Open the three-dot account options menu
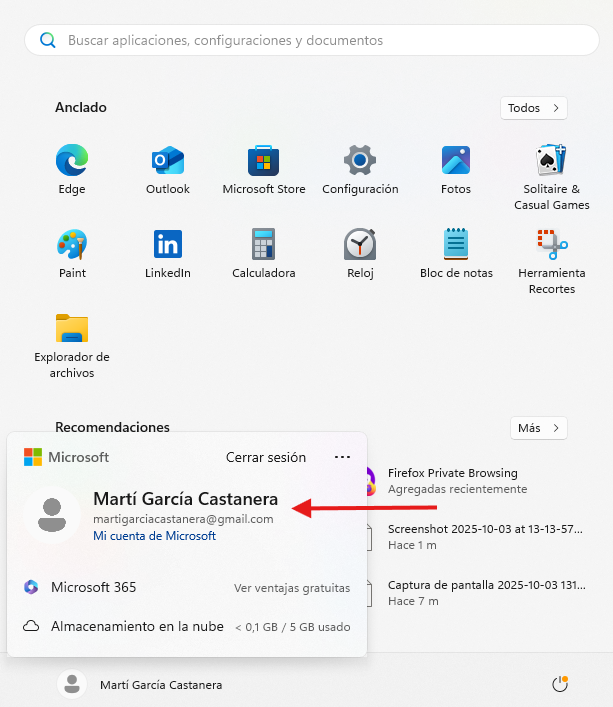The image size is (613, 707). tap(343, 457)
